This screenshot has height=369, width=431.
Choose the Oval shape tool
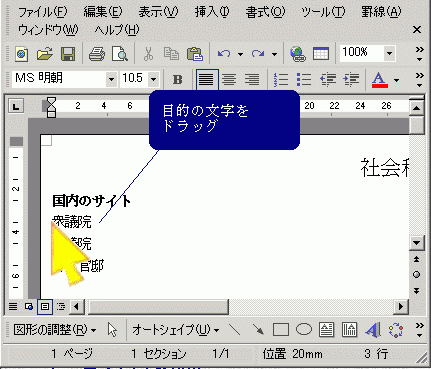304,330
